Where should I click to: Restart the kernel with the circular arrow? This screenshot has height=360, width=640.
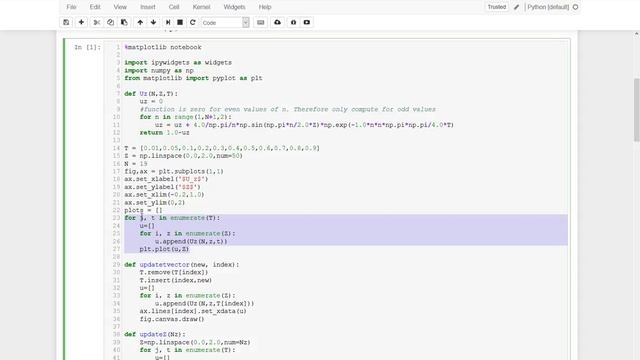[193, 22]
